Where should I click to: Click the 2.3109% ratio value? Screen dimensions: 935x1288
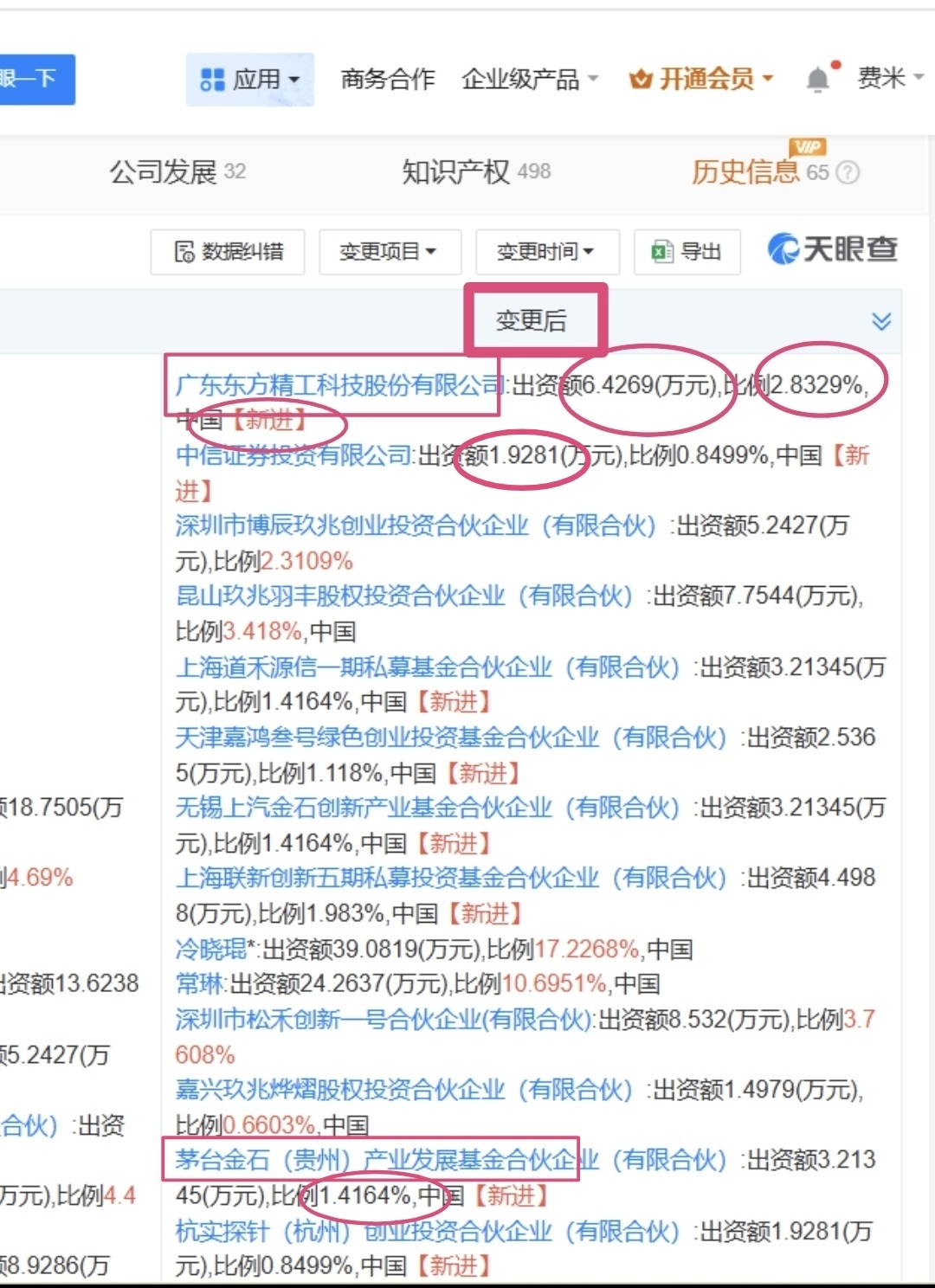point(306,562)
